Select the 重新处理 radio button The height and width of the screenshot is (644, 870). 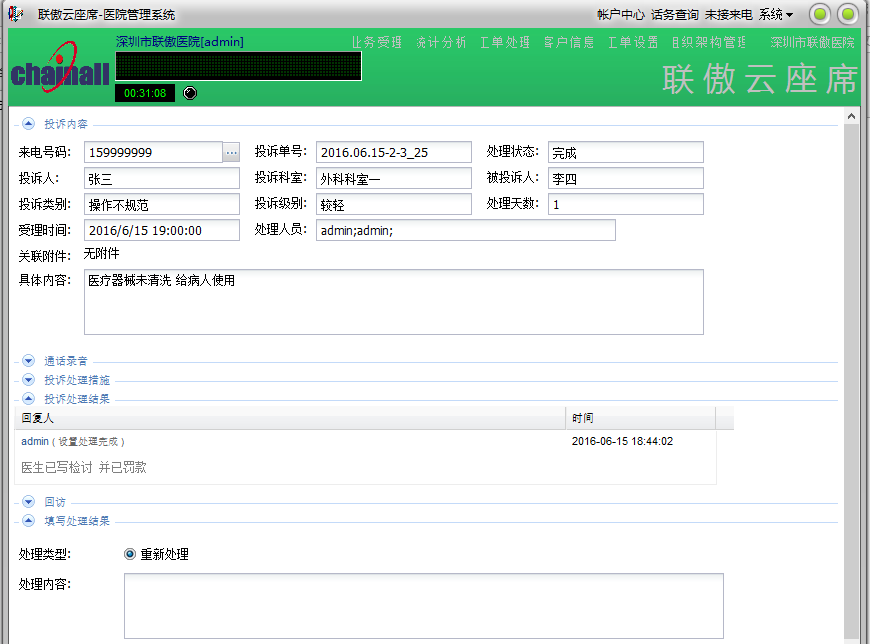click(x=130, y=554)
